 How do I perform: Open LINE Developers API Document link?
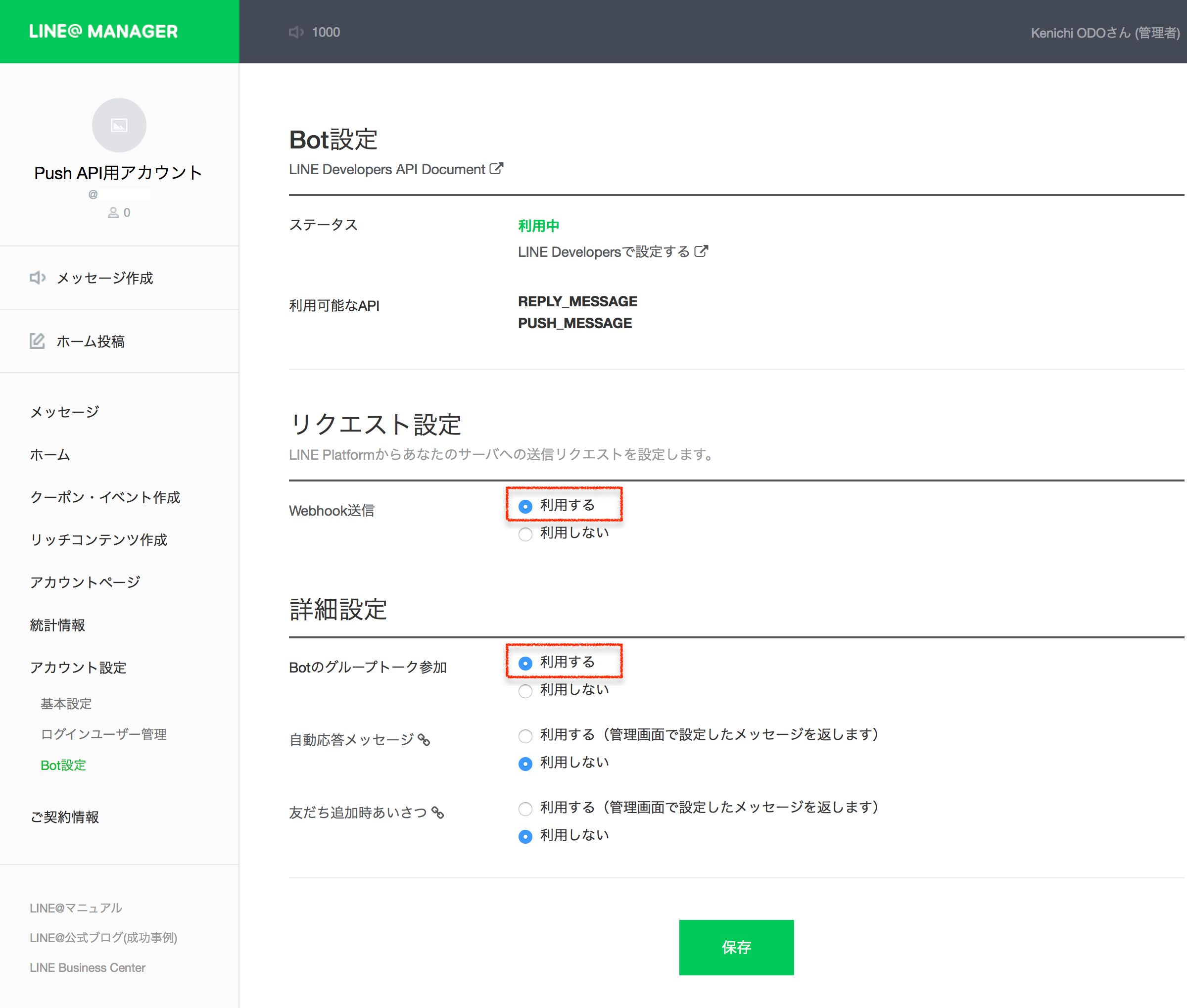click(387, 169)
